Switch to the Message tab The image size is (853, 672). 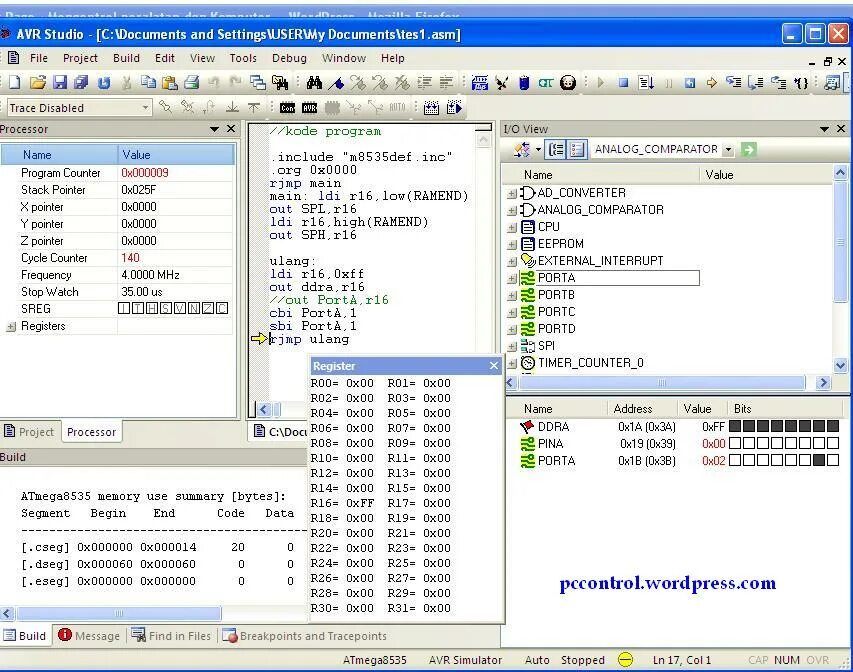coord(89,636)
